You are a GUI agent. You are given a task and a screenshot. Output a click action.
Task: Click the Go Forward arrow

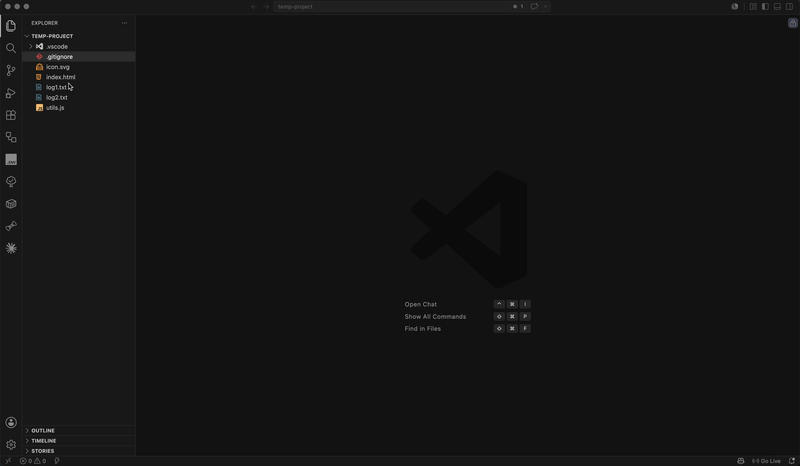point(266,7)
